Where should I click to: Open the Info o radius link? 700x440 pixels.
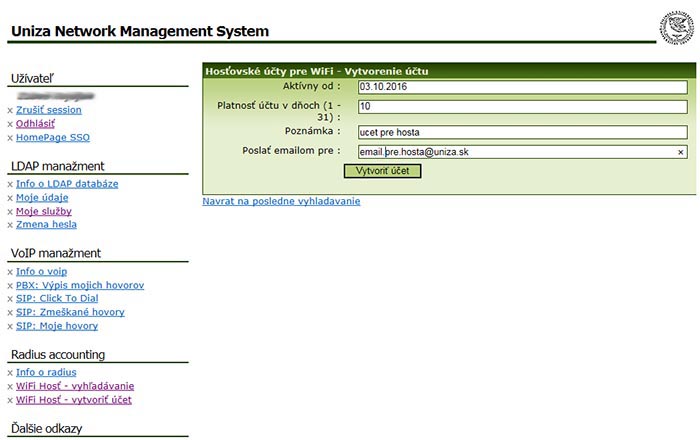[46, 372]
